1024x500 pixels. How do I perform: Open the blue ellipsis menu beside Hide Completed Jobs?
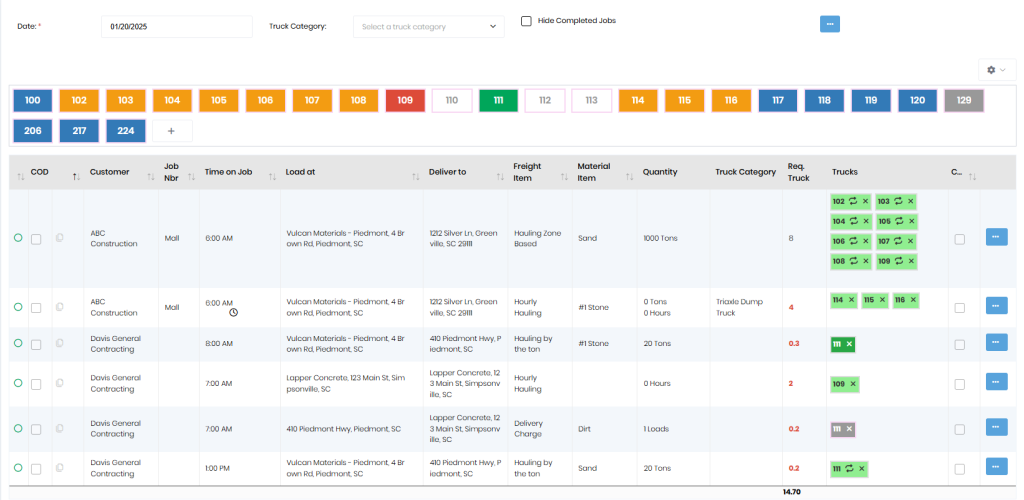click(829, 24)
